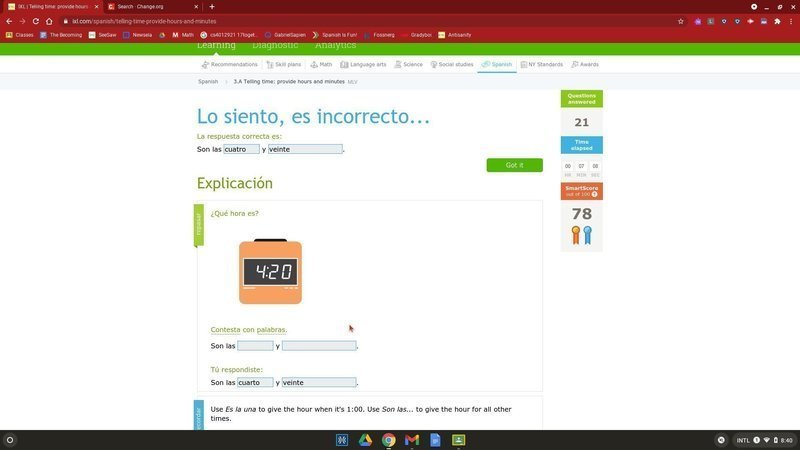The image size is (800, 450).
Task: Go to the browser home page
Action: 49,21
